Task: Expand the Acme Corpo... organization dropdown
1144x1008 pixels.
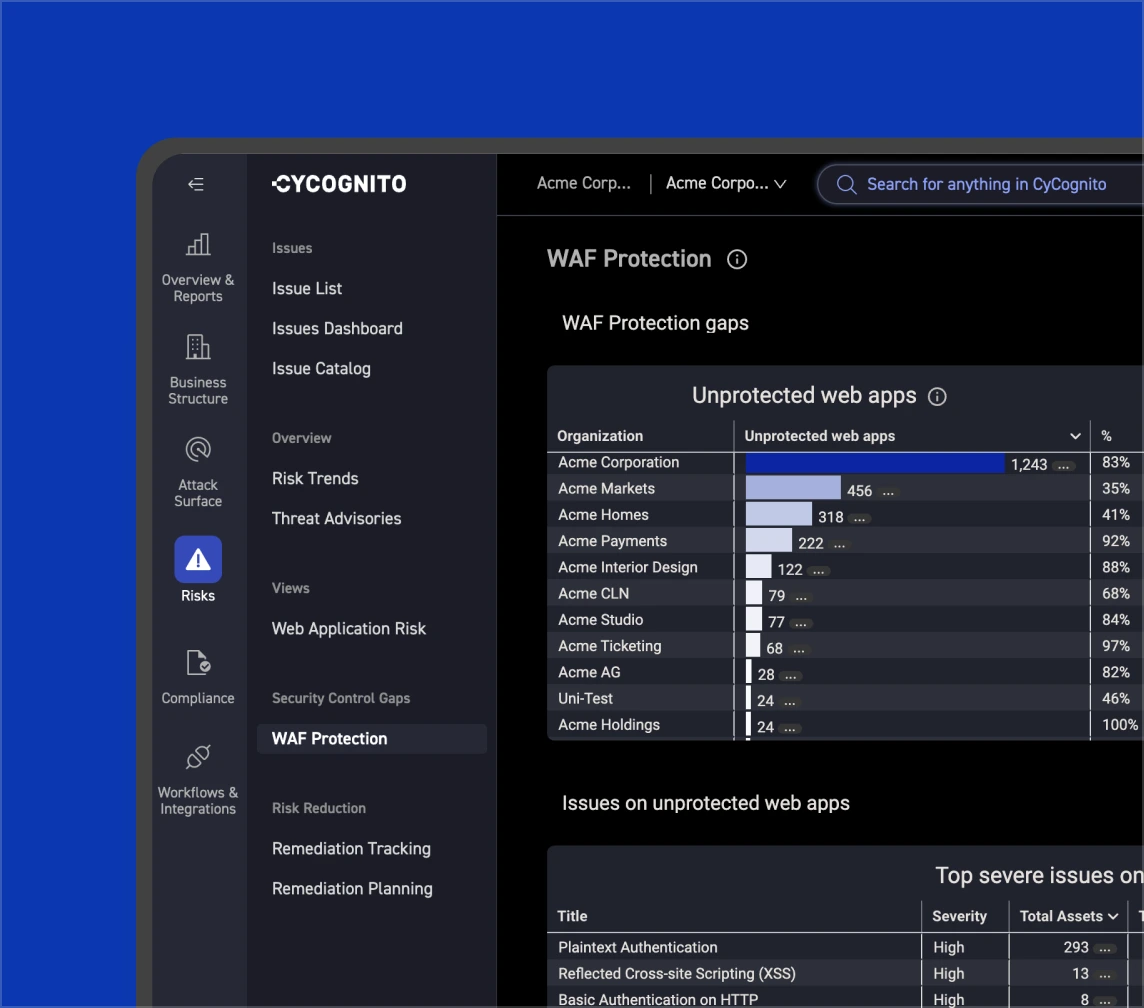Action: click(726, 184)
